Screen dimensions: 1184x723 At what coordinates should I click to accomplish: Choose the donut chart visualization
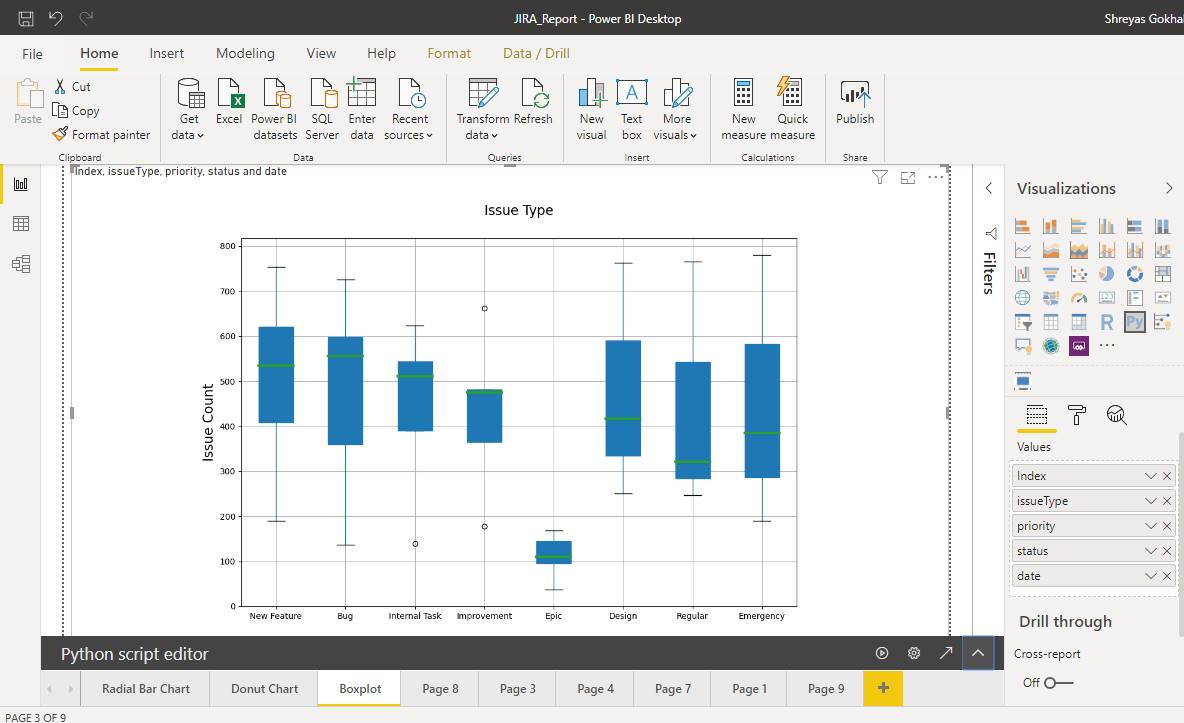tap(1135, 274)
